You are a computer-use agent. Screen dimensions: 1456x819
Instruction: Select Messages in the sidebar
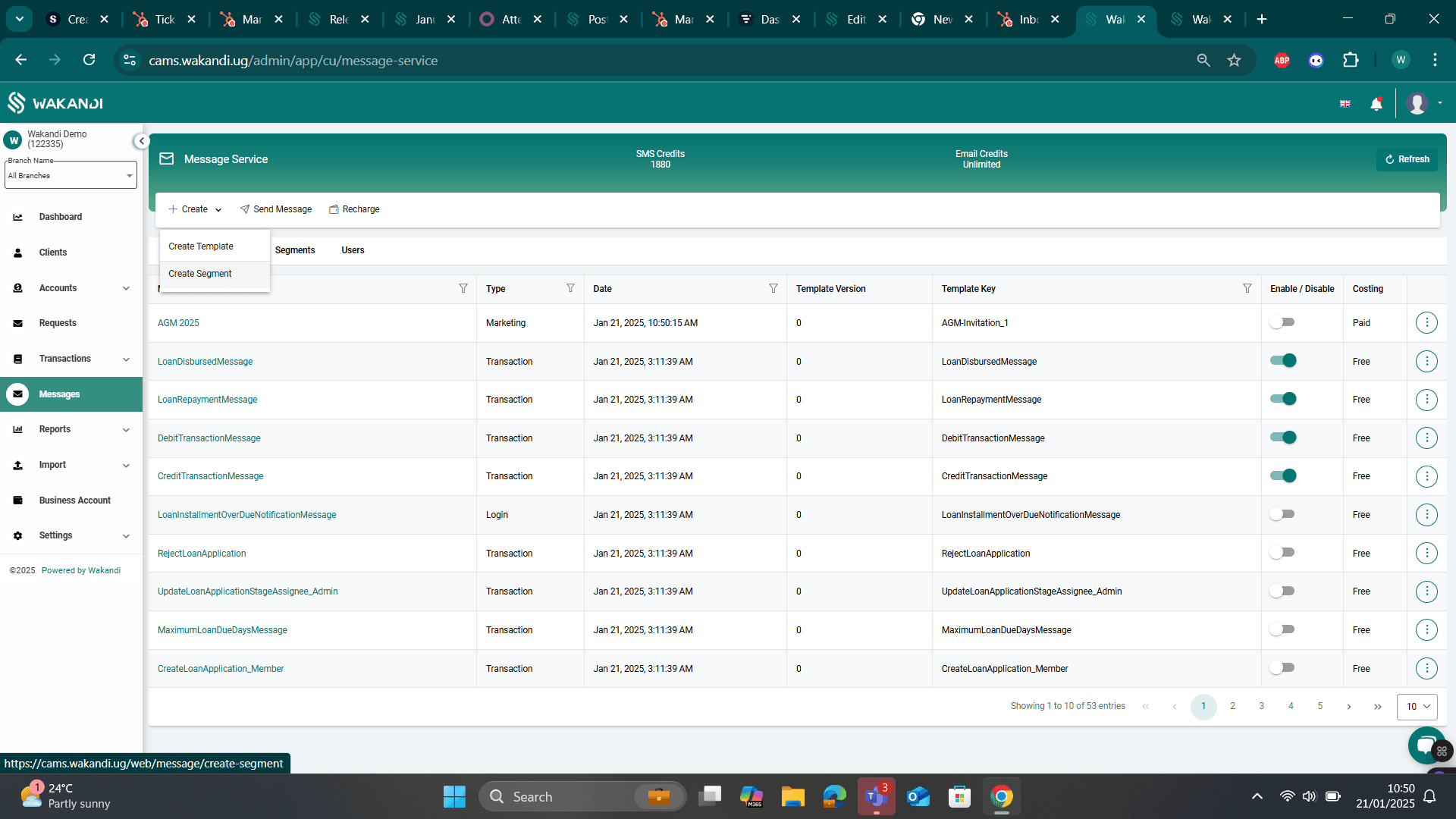pyautogui.click(x=71, y=394)
